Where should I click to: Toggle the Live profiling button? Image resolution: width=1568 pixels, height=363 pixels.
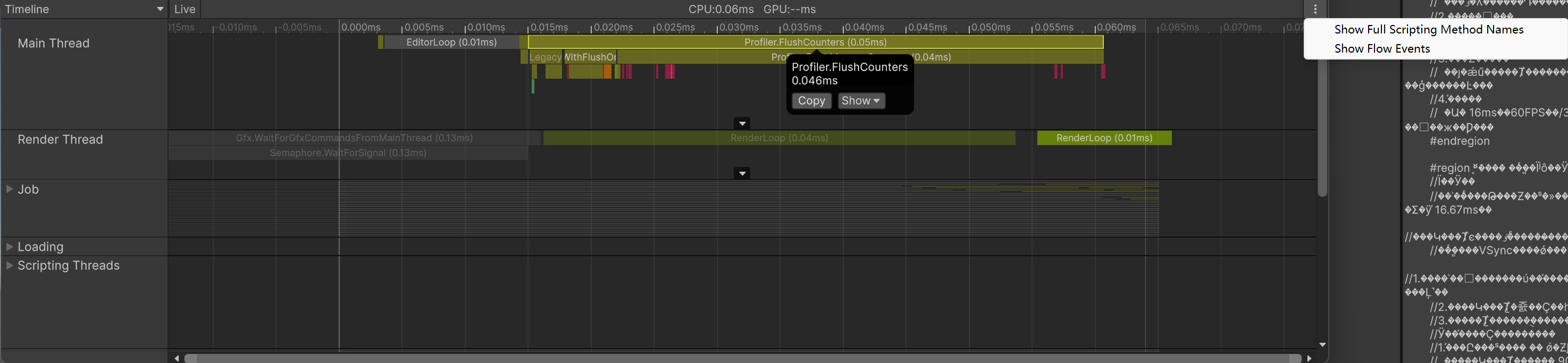pyautogui.click(x=185, y=9)
